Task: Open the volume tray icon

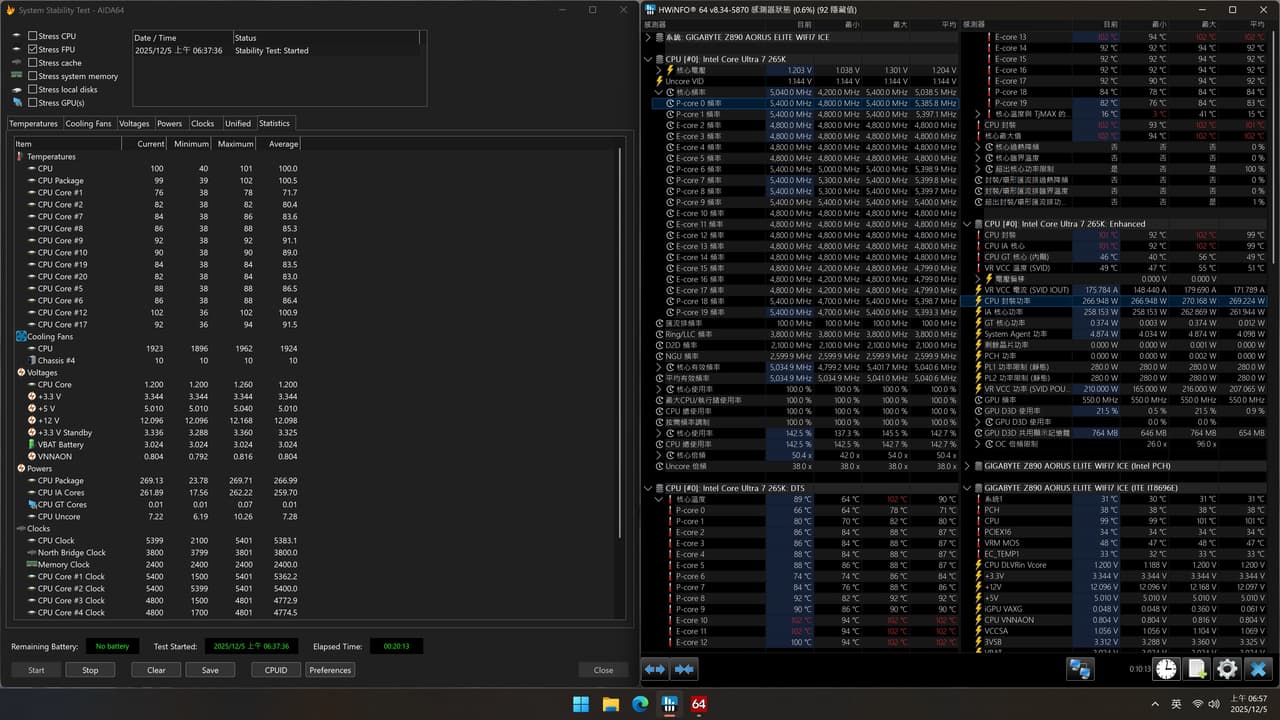Action: tap(1214, 704)
